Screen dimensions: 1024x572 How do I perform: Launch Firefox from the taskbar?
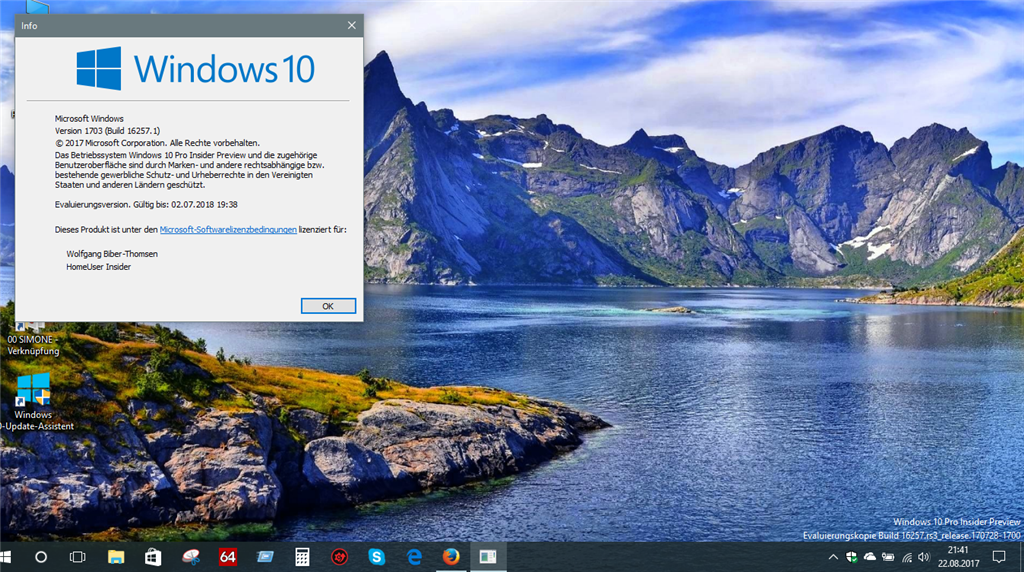(451, 557)
